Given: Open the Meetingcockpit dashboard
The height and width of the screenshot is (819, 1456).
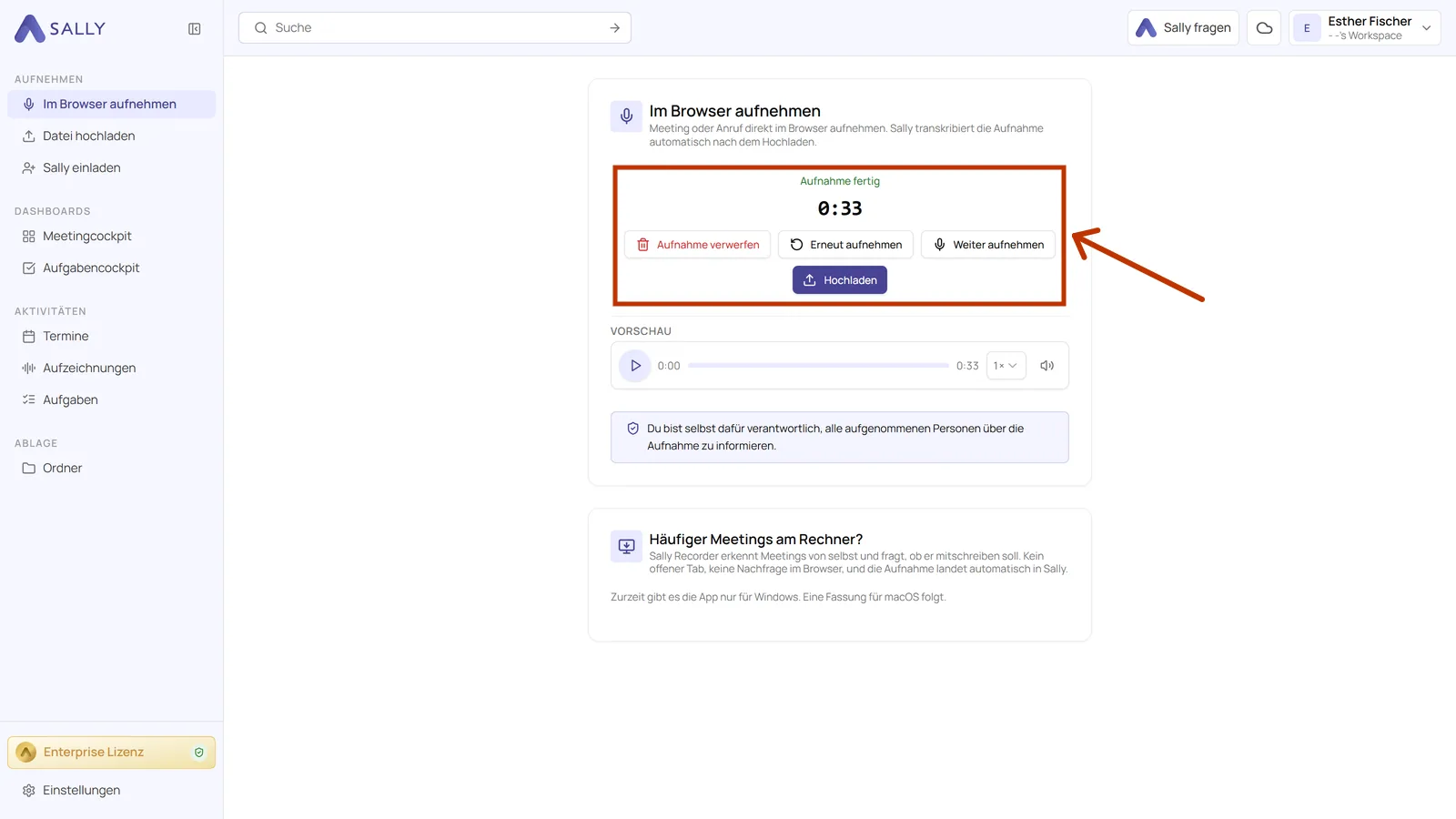Looking at the screenshot, I should [x=111, y=236].
